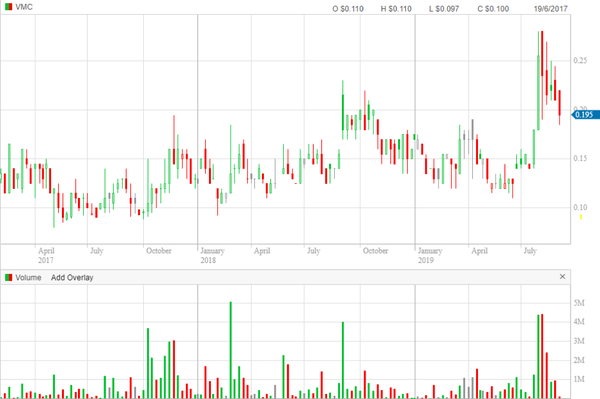The width and height of the screenshot is (600, 399).
Task: Click the VMC ticker label
Action: pyautogui.click(x=24, y=7)
